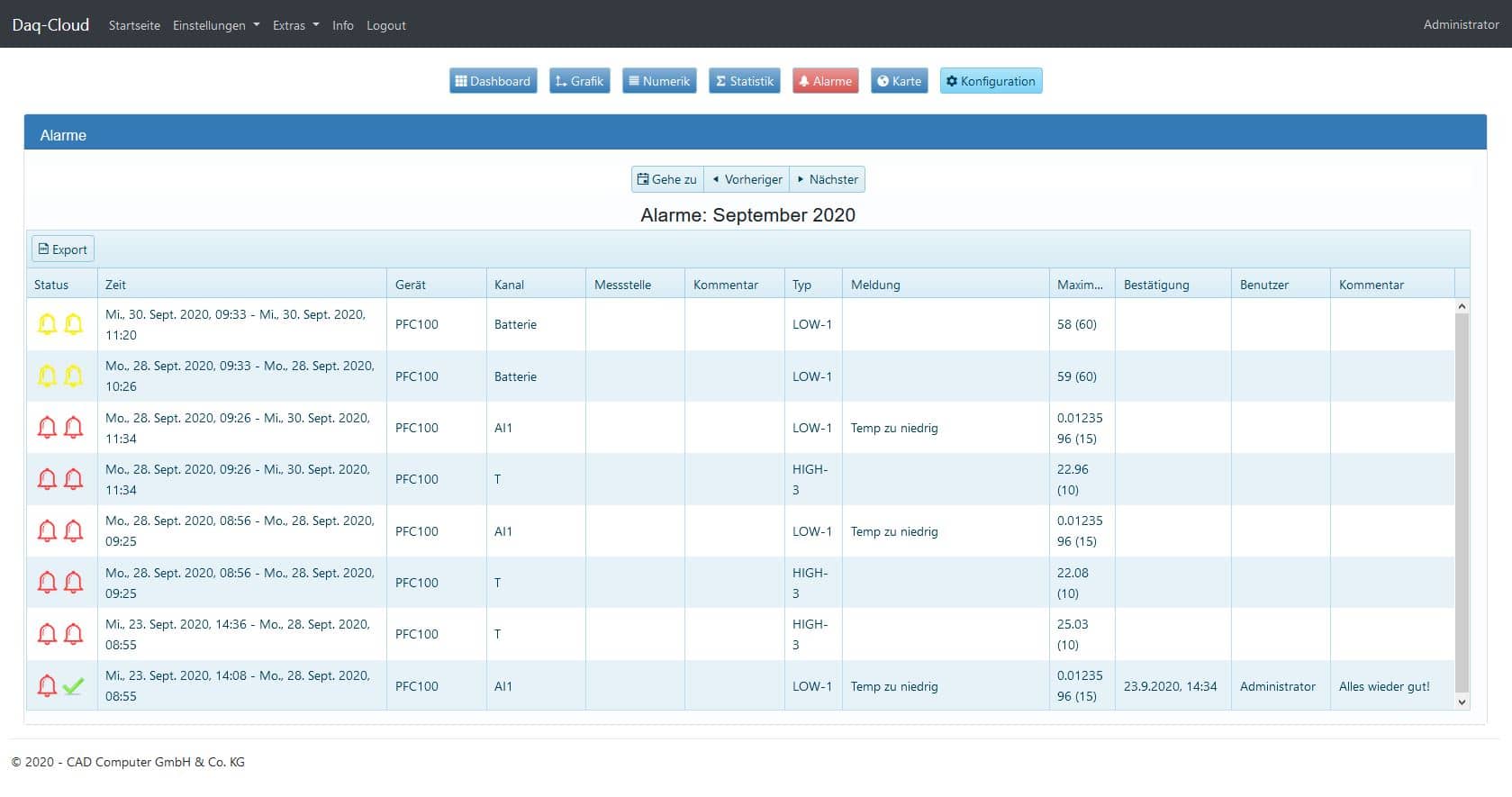Open the Karte map view
This screenshot has width=1512, height=797.
[899, 81]
